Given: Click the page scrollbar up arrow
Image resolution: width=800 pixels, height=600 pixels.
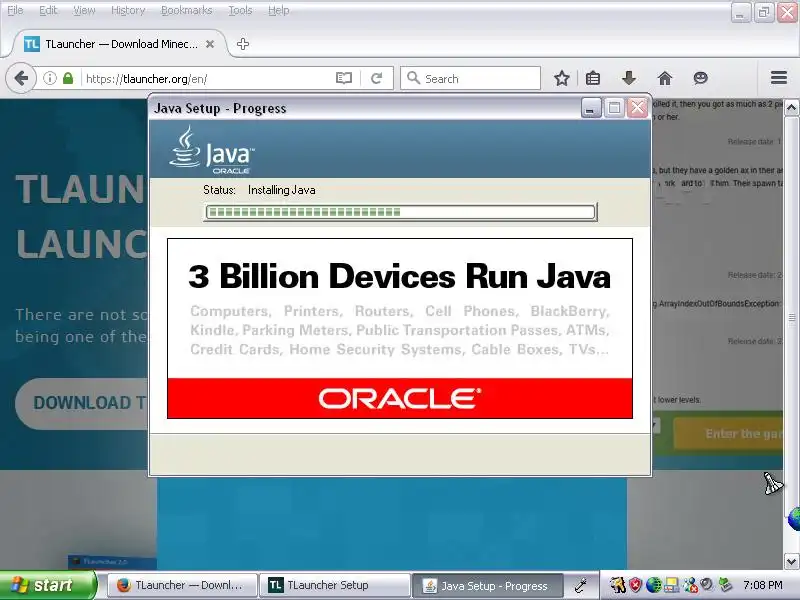Looking at the screenshot, I should [791, 108].
